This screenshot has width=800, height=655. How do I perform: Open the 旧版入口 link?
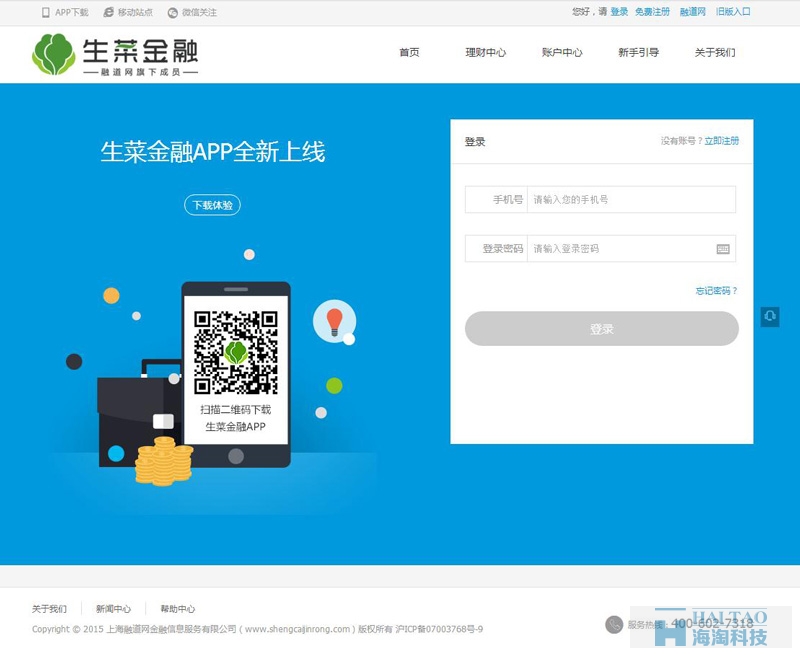point(733,12)
